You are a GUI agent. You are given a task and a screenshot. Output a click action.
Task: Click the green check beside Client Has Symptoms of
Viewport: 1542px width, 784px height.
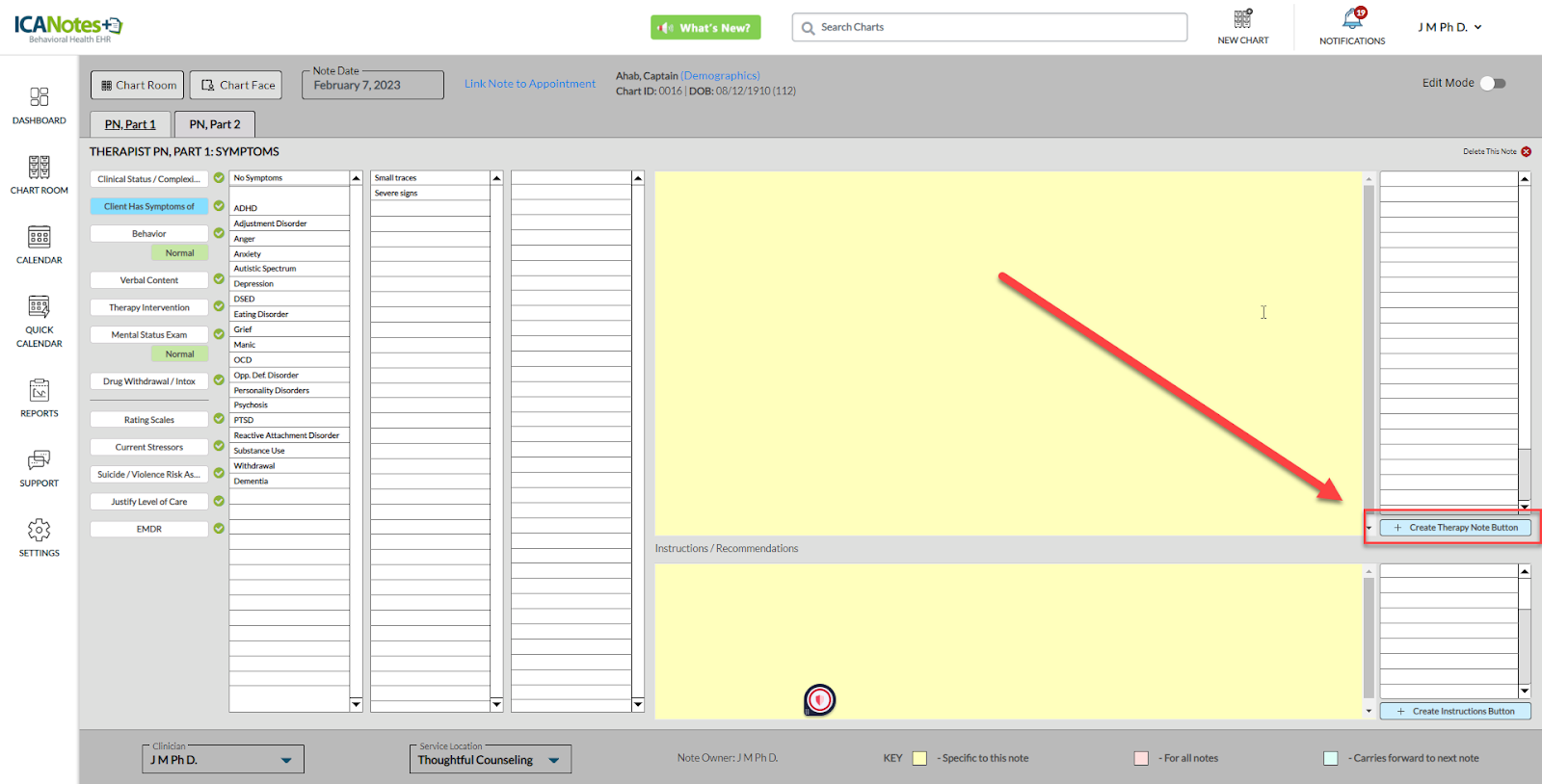click(219, 206)
